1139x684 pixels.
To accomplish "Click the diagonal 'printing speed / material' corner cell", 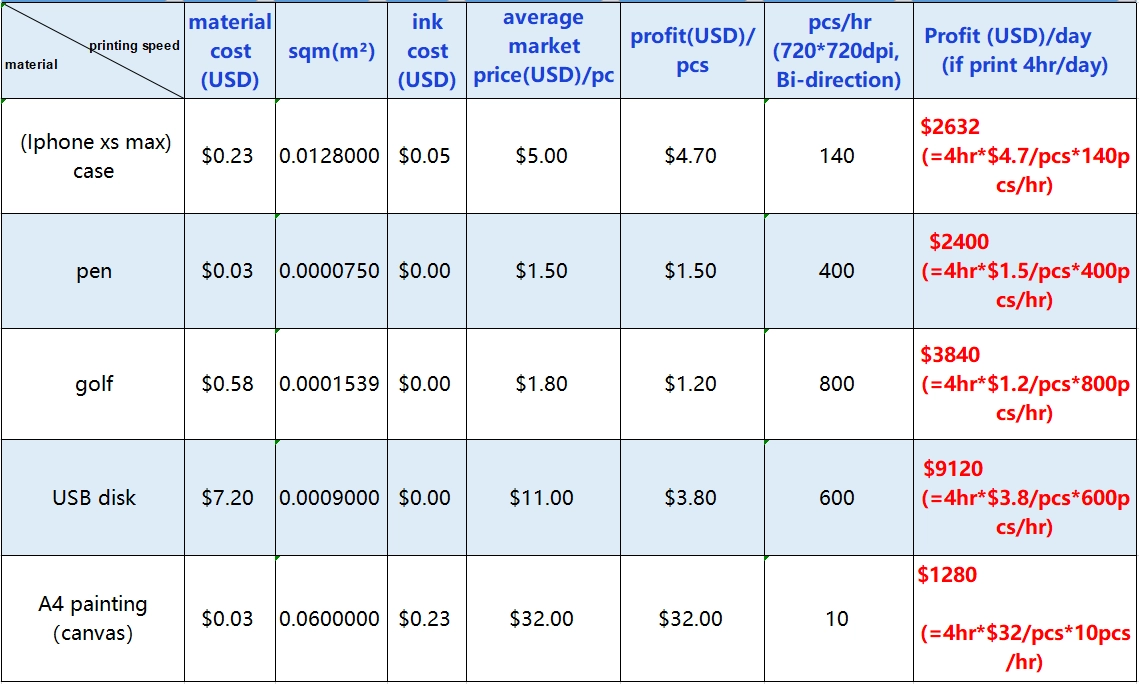I will (x=93, y=51).
